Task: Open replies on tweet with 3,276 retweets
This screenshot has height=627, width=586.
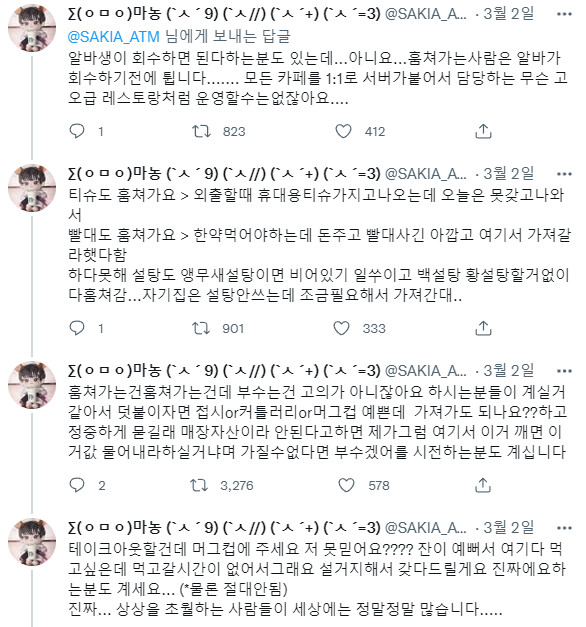Action: point(77,485)
